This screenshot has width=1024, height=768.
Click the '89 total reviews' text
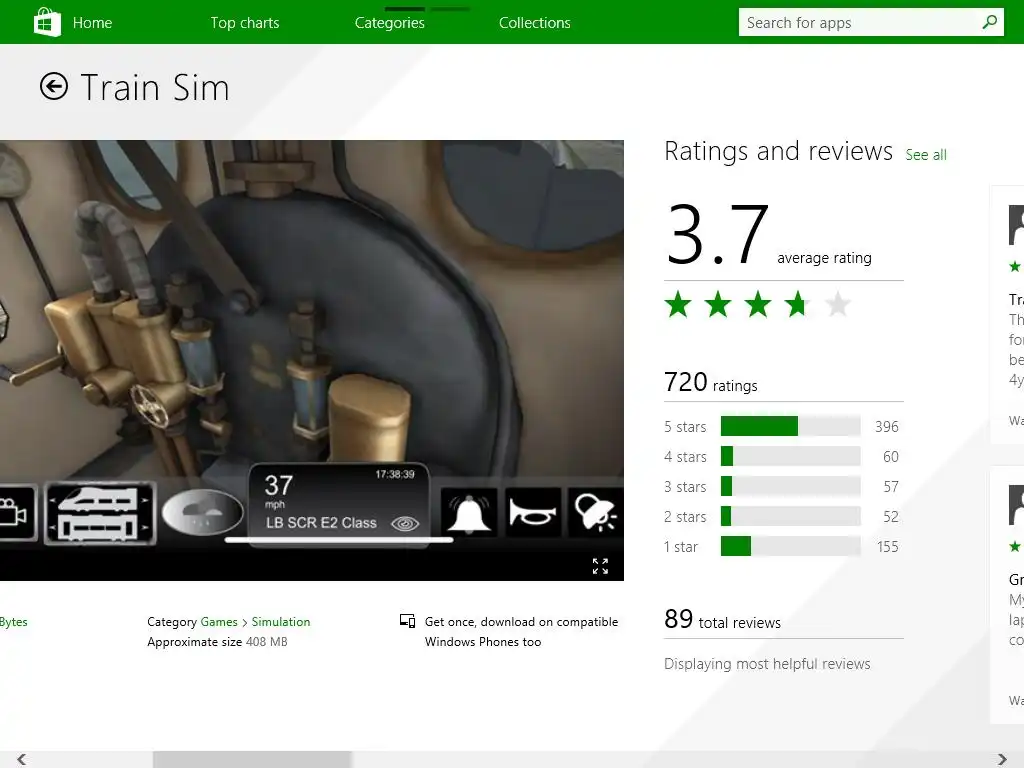(x=722, y=620)
